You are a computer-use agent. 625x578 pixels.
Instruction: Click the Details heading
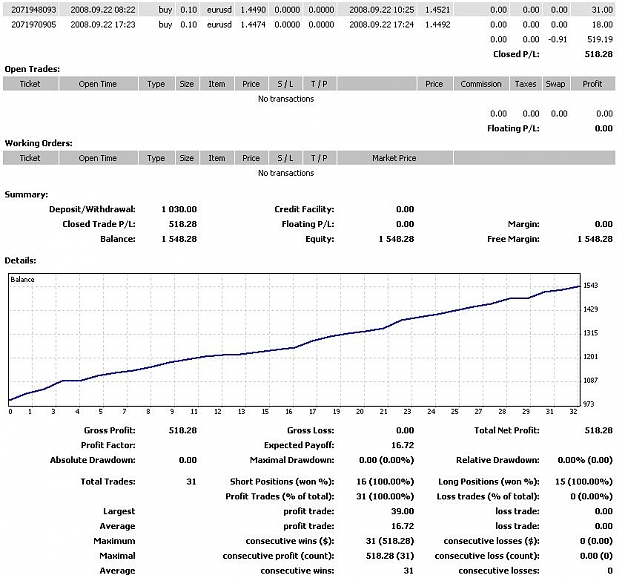pos(20,261)
